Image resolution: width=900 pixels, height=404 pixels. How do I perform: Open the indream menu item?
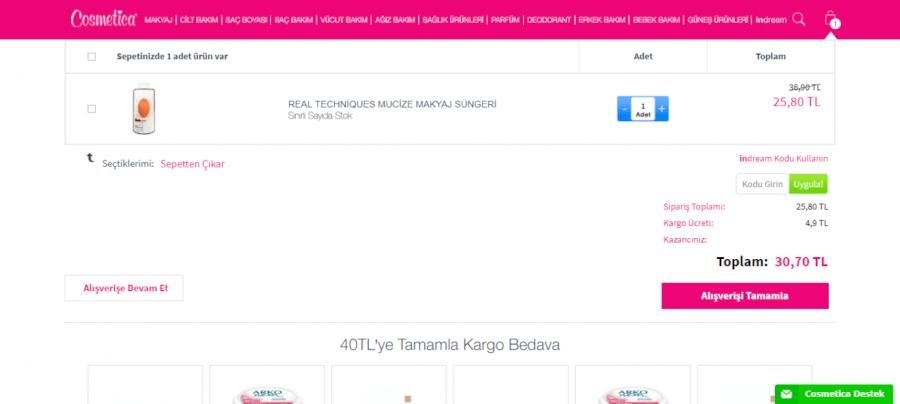(771, 20)
